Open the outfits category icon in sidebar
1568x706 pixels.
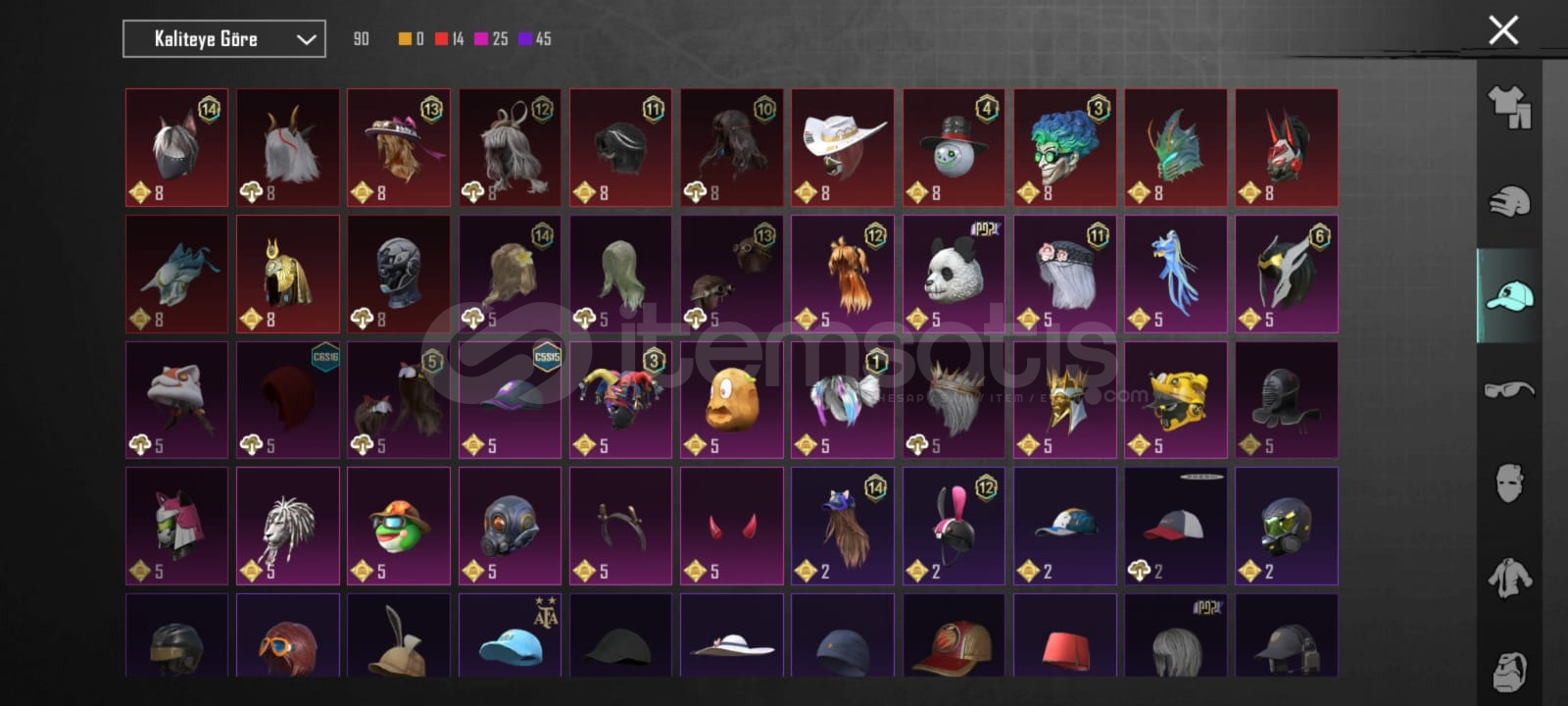click(1509, 107)
